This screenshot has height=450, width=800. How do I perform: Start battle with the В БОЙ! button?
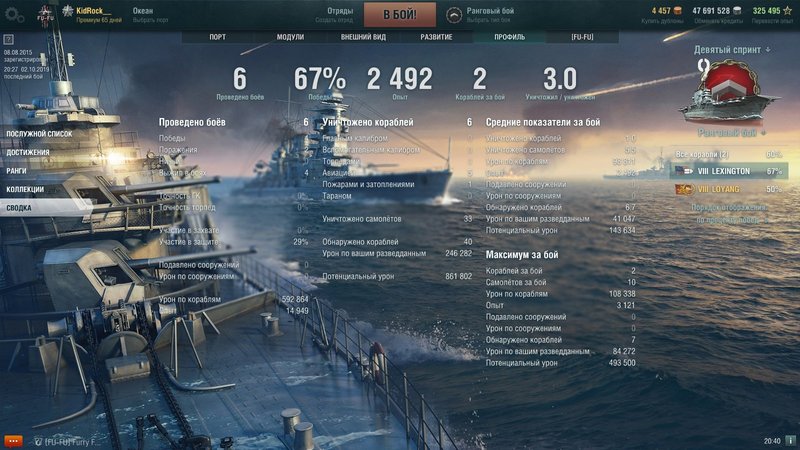click(x=400, y=14)
